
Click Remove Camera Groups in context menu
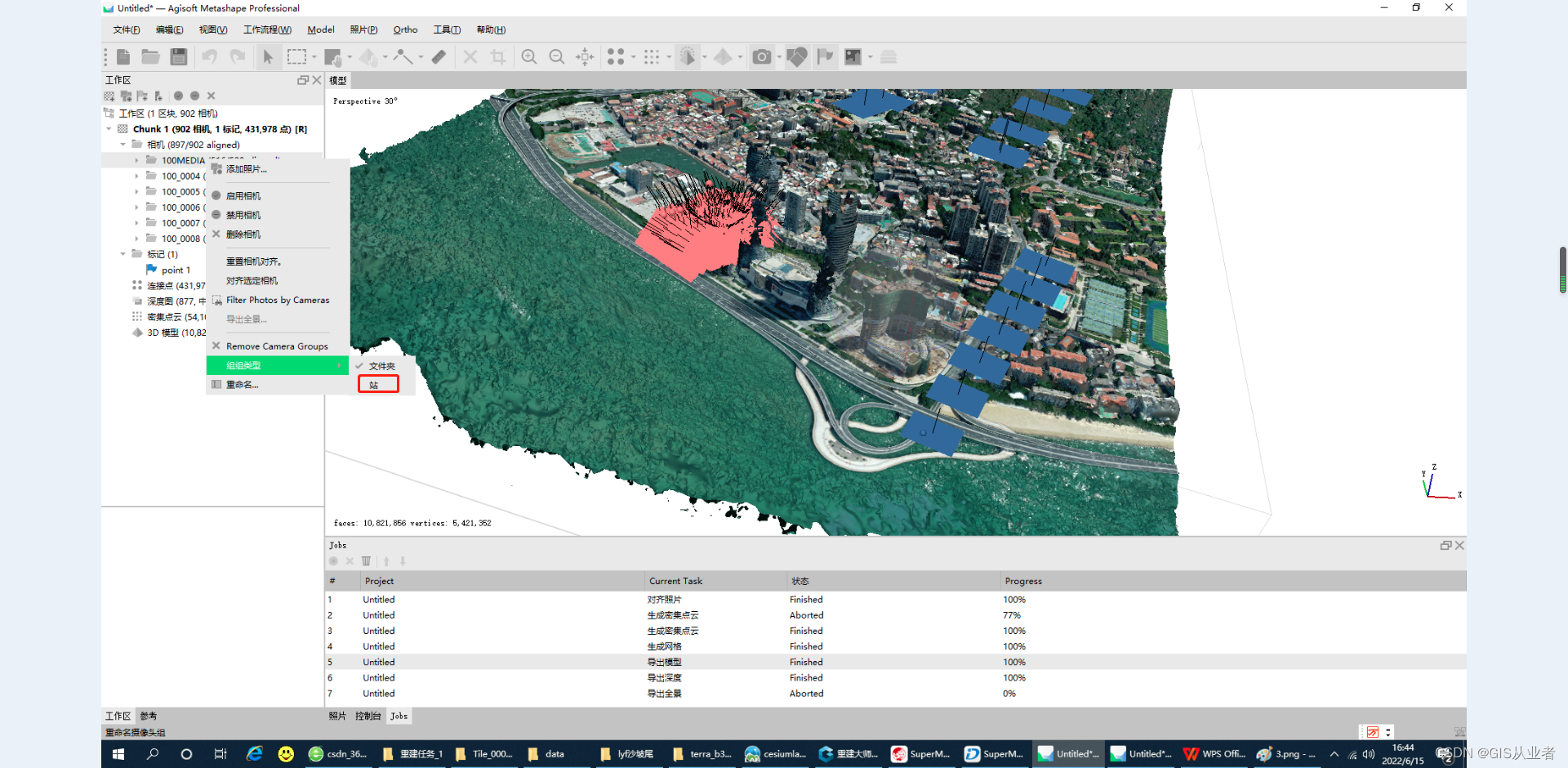277,346
